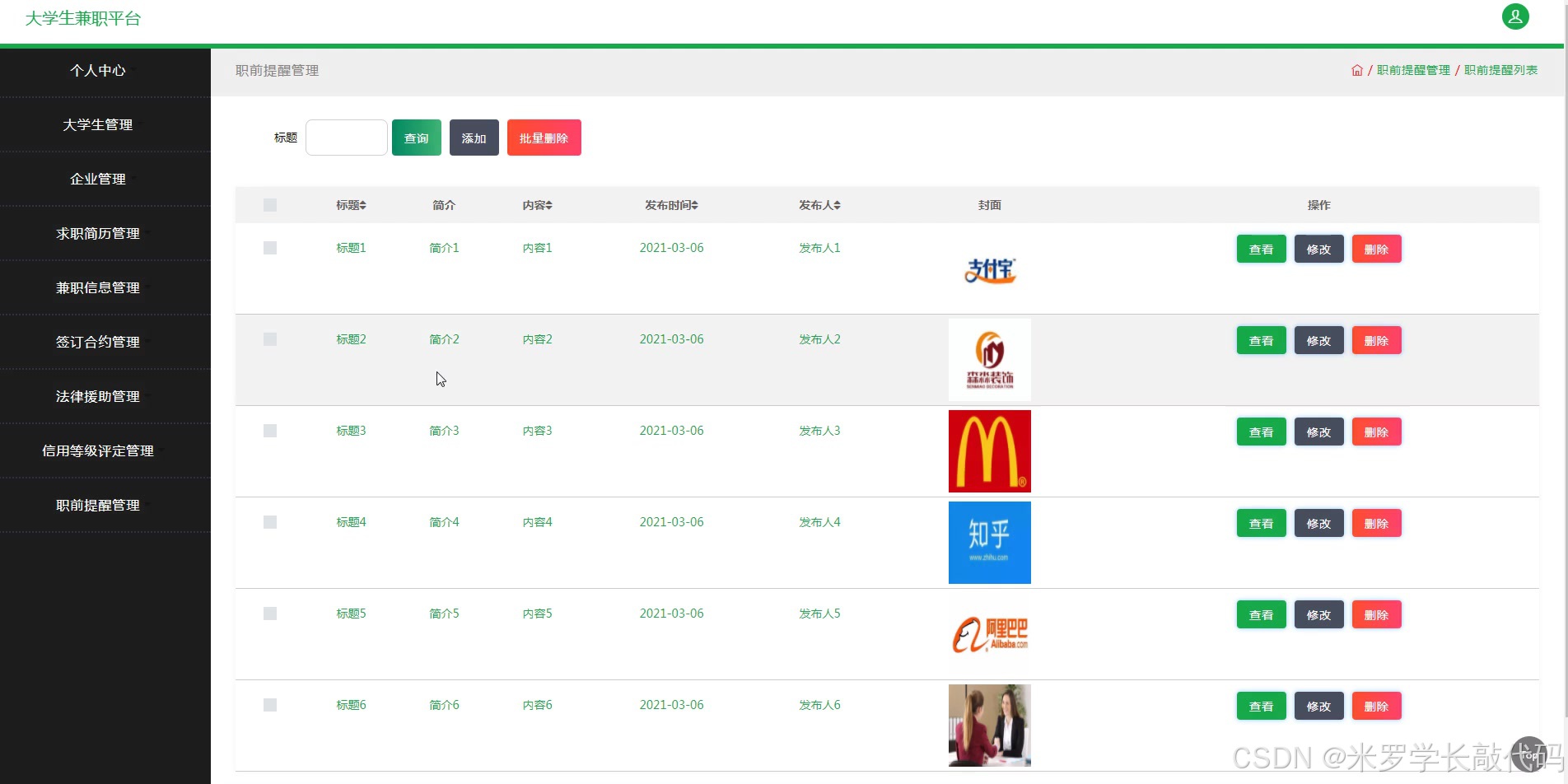Click 查看 for row 标题1
Image resolution: width=1568 pixels, height=784 pixels.
[x=1262, y=249]
